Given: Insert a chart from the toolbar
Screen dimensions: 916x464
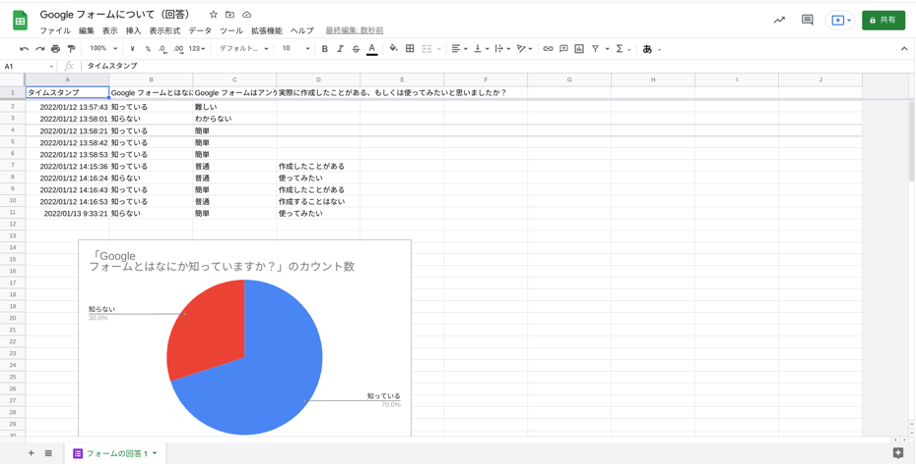Looking at the screenshot, I should point(579,49).
